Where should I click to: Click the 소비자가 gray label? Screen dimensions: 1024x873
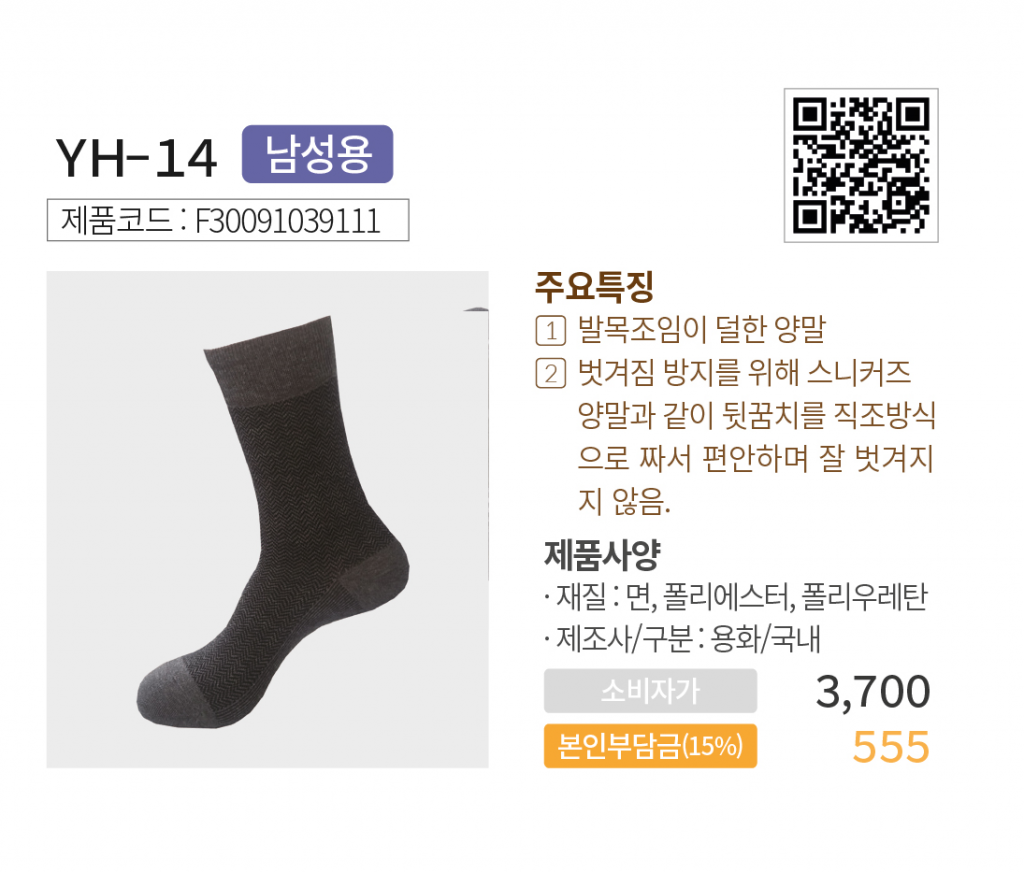tap(650, 691)
